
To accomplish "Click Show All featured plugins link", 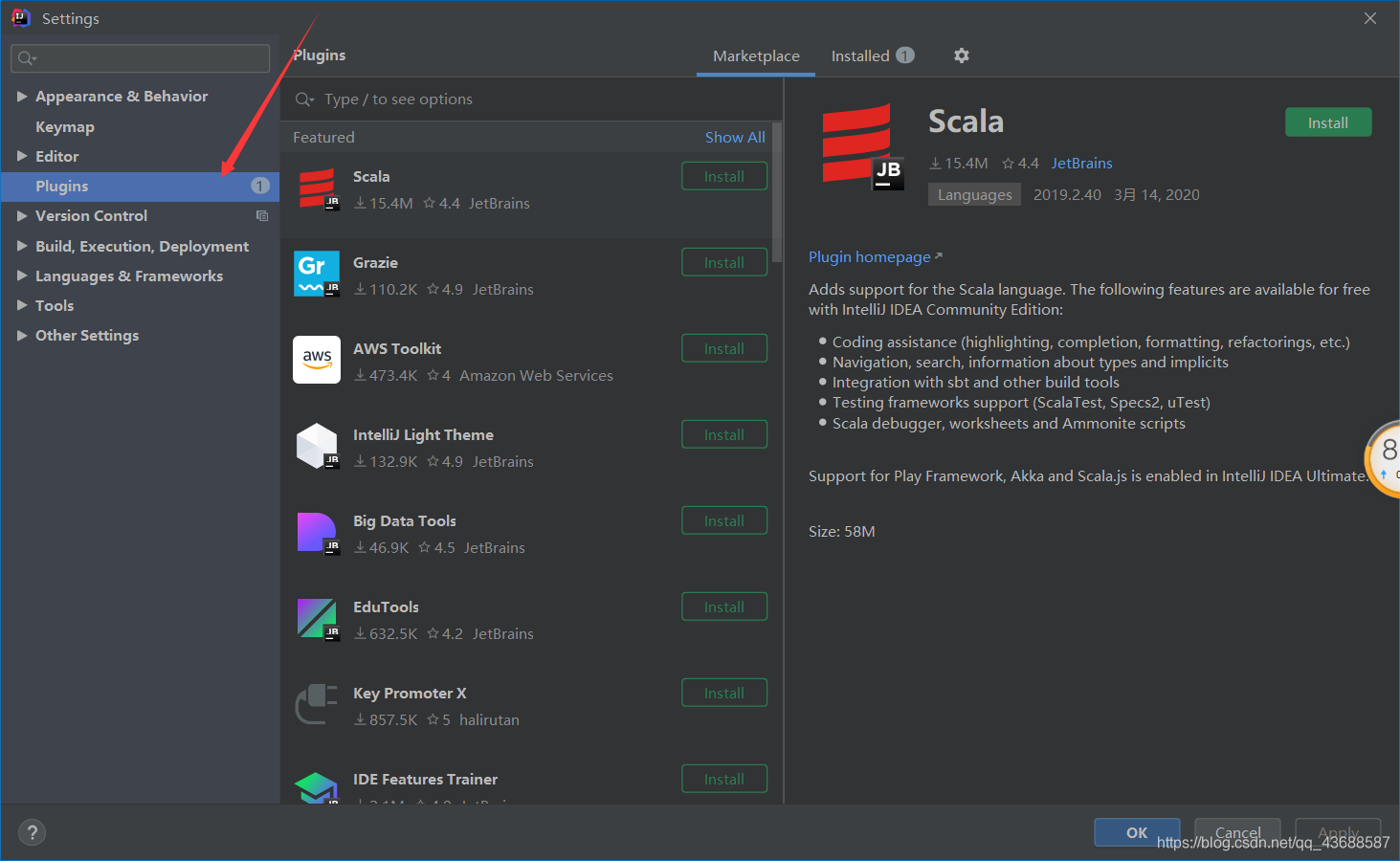I will pos(735,137).
